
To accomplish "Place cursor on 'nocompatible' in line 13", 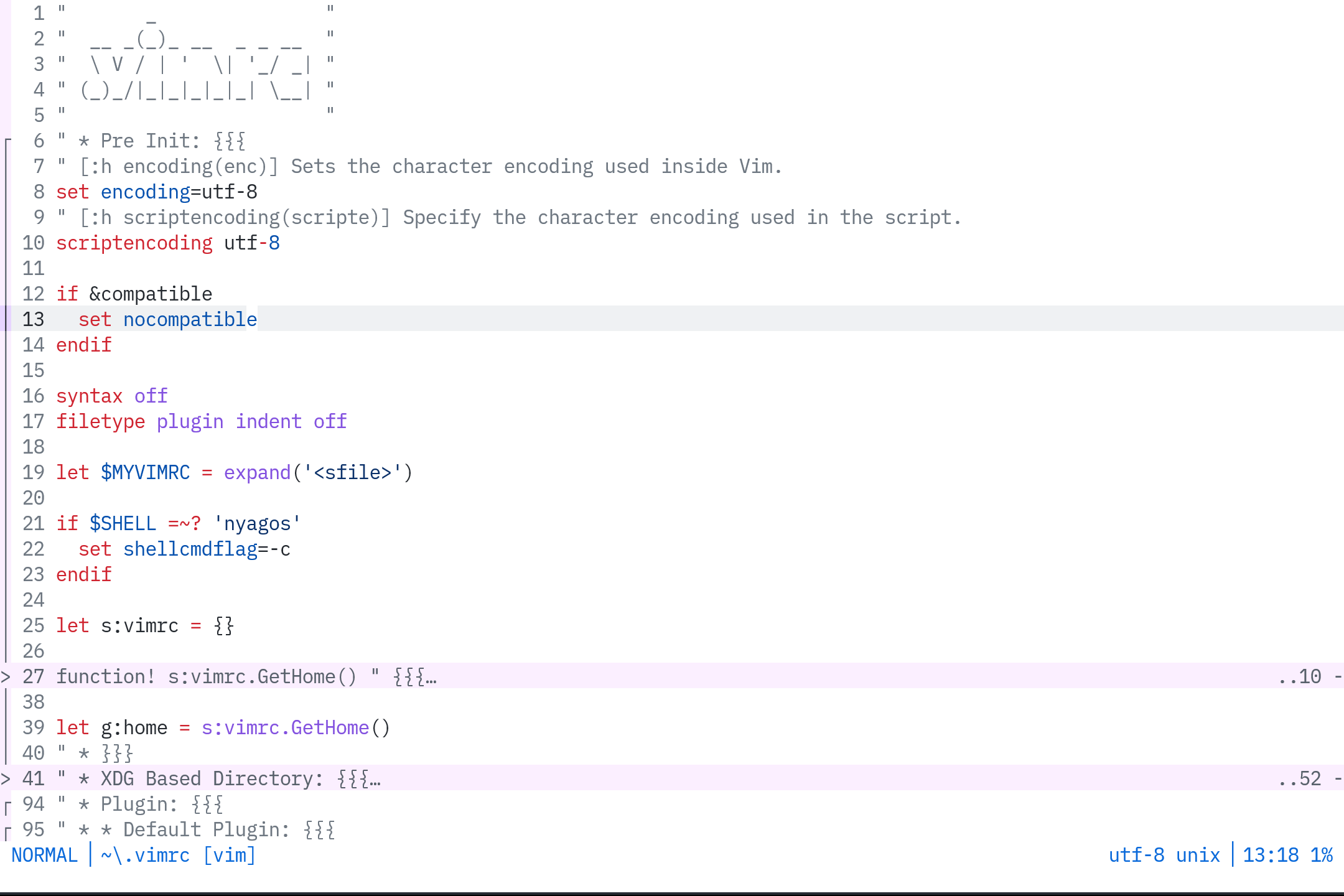I will [190, 319].
